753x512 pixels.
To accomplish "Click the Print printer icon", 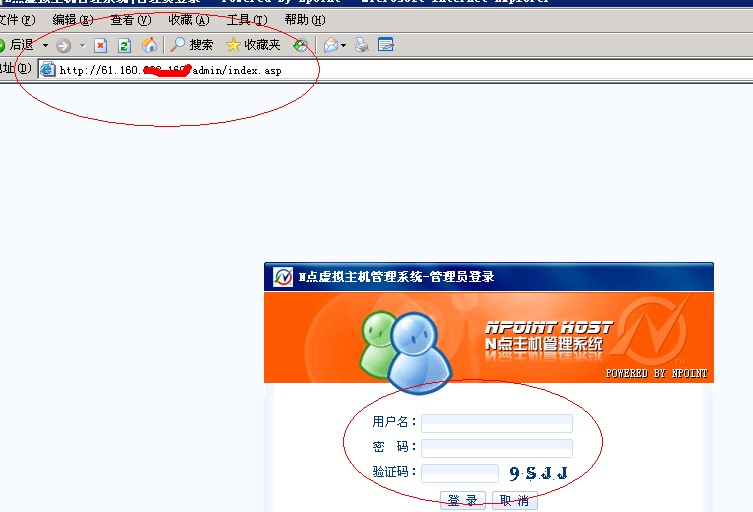I will pos(362,45).
